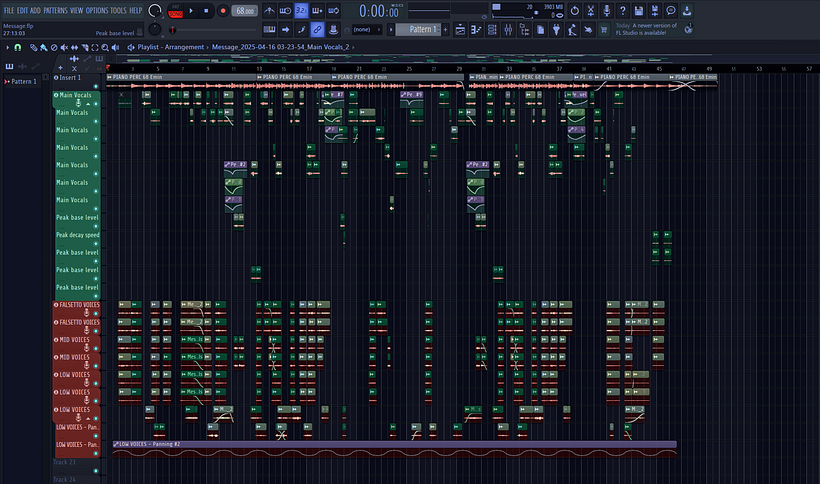
Task: Click the export render floppy icon
Action: (x=655, y=10)
